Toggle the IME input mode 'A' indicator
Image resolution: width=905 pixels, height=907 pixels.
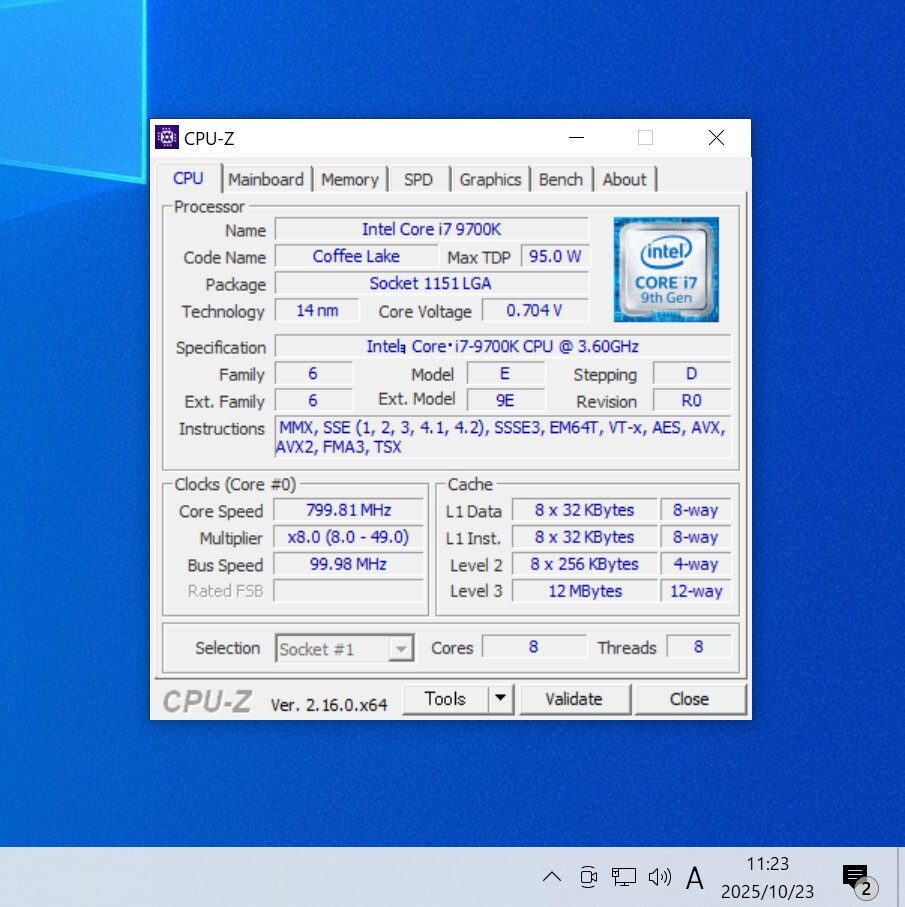(x=695, y=878)
